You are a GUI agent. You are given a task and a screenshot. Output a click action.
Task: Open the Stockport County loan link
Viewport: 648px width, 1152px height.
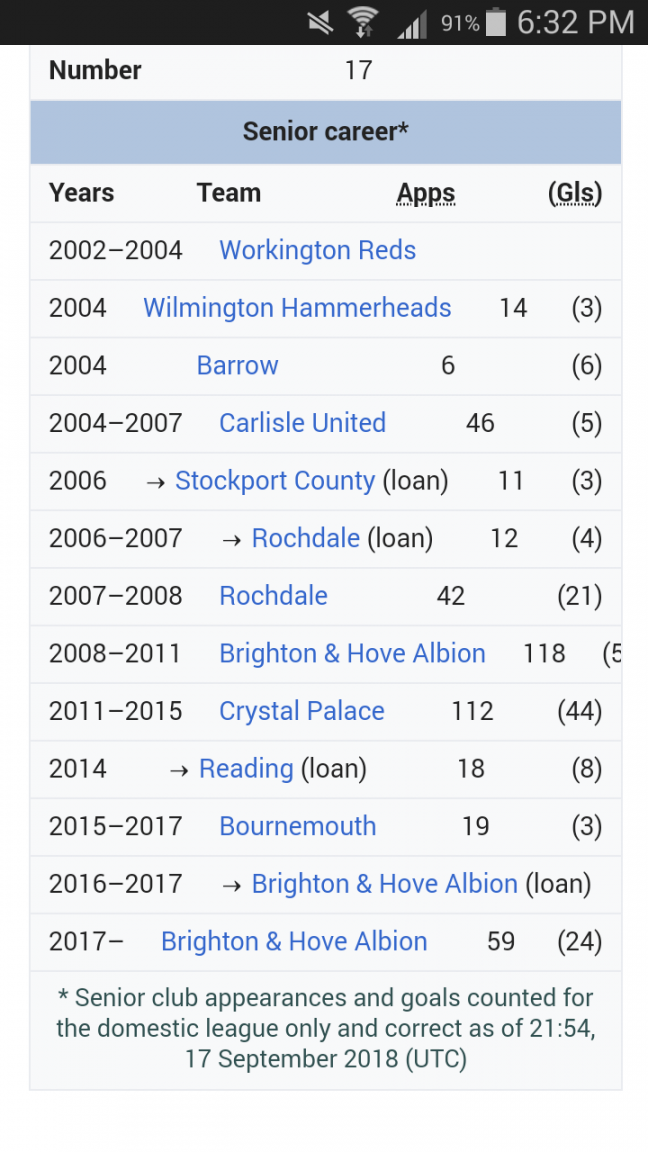pyautogui.click(x=275, y=481)
